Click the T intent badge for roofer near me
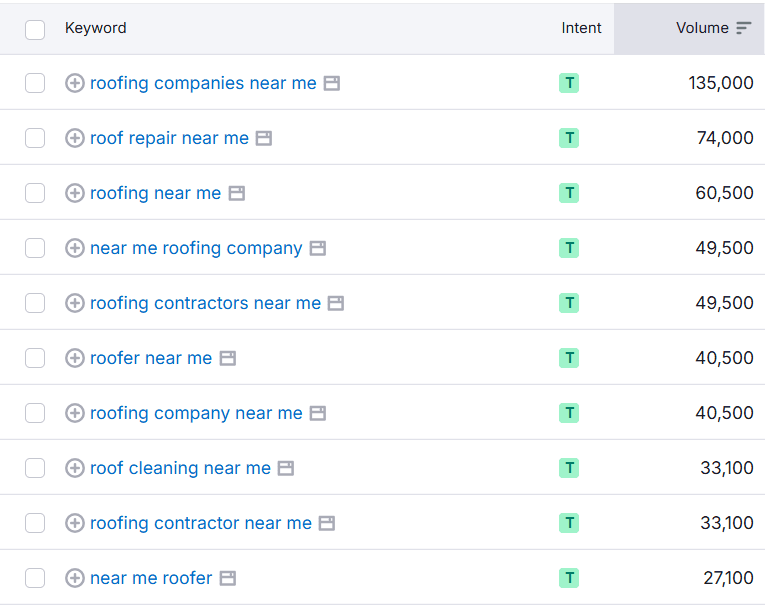Viewport: 765px width, 607px height. [569, 358]
